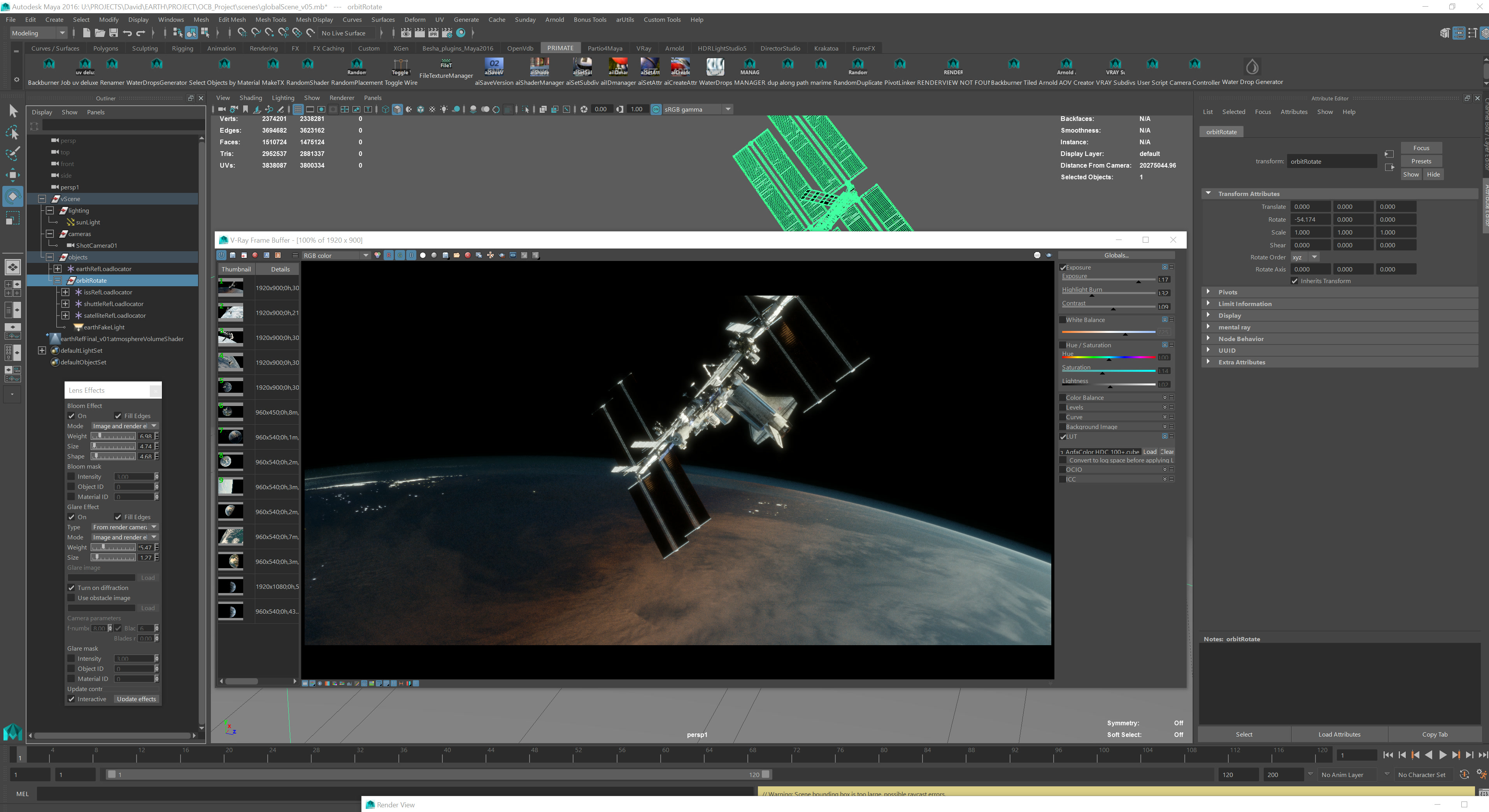Activate the Move tool in the toolbox
1489x812 pixels.
13,175
